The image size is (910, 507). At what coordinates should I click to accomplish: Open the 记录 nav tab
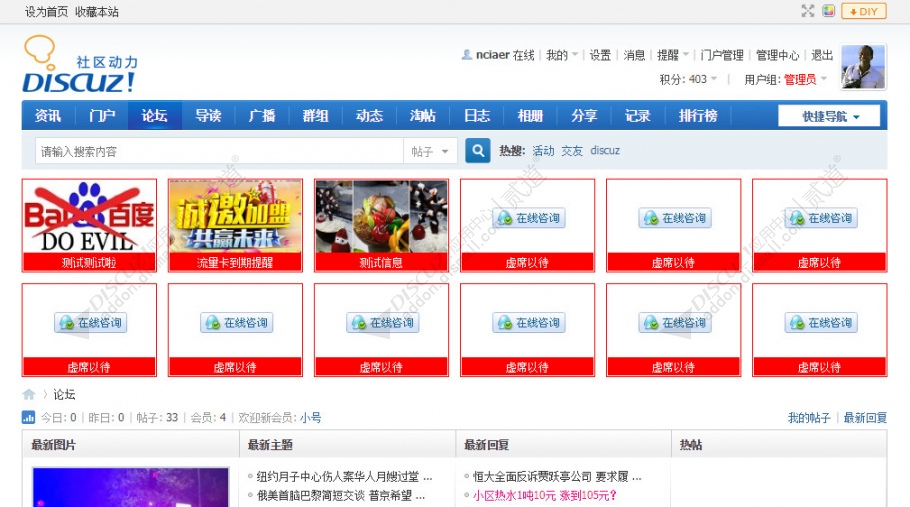(x=637, y=115)
